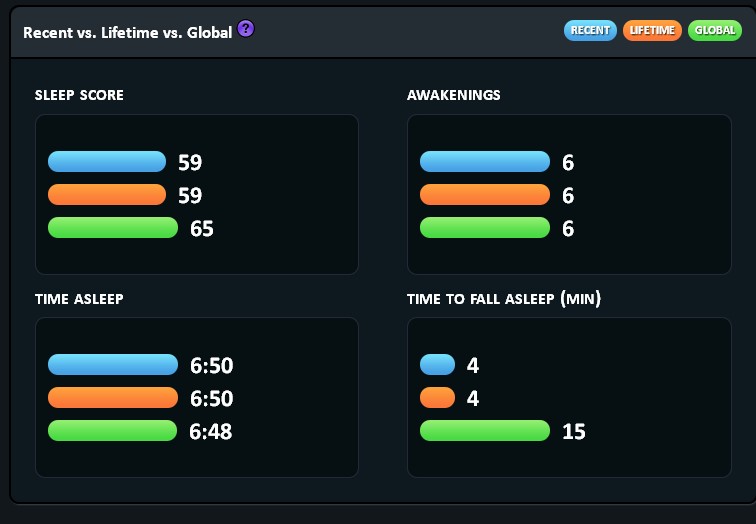Select the green Global Sleep Score bar

113,228
